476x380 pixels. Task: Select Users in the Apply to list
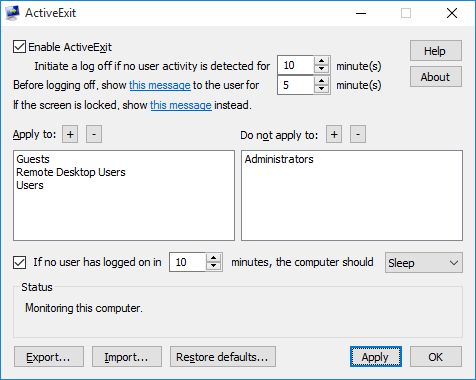pos(30,185)
